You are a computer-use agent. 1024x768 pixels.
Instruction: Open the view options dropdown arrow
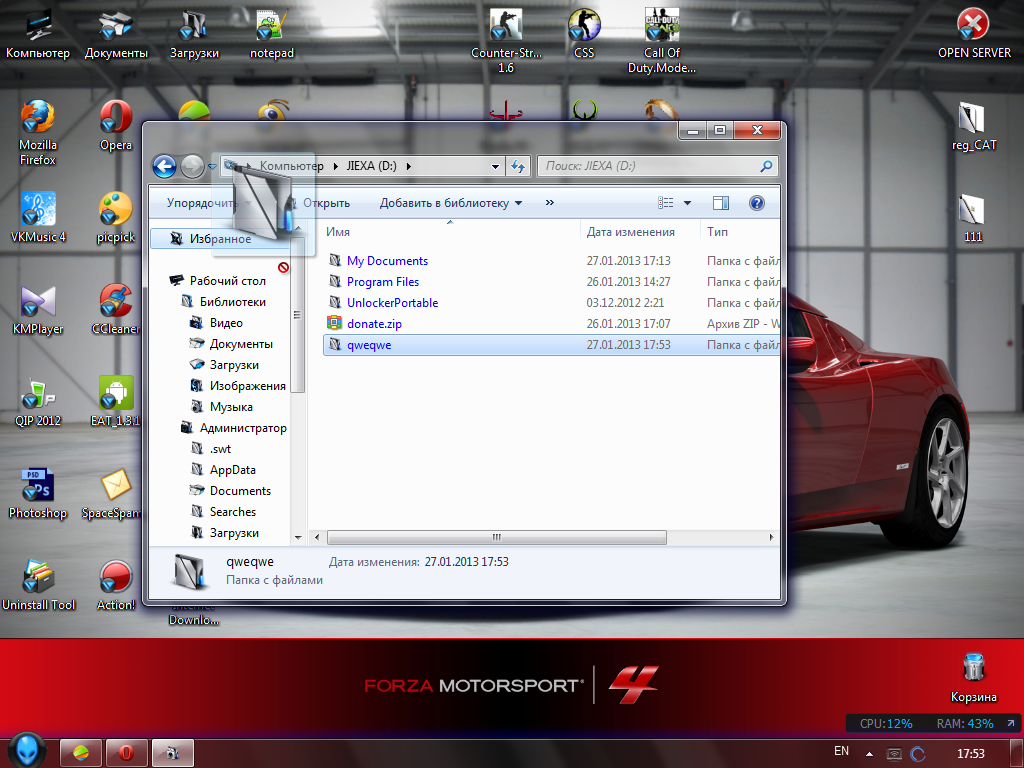coord(687,203)
